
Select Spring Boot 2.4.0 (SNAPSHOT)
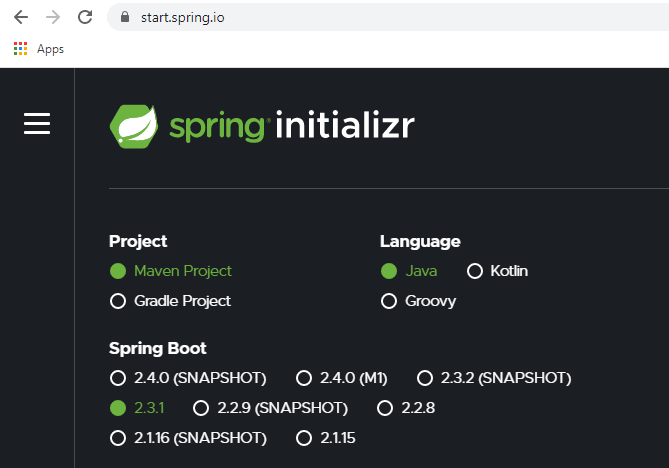coord(188,378)
